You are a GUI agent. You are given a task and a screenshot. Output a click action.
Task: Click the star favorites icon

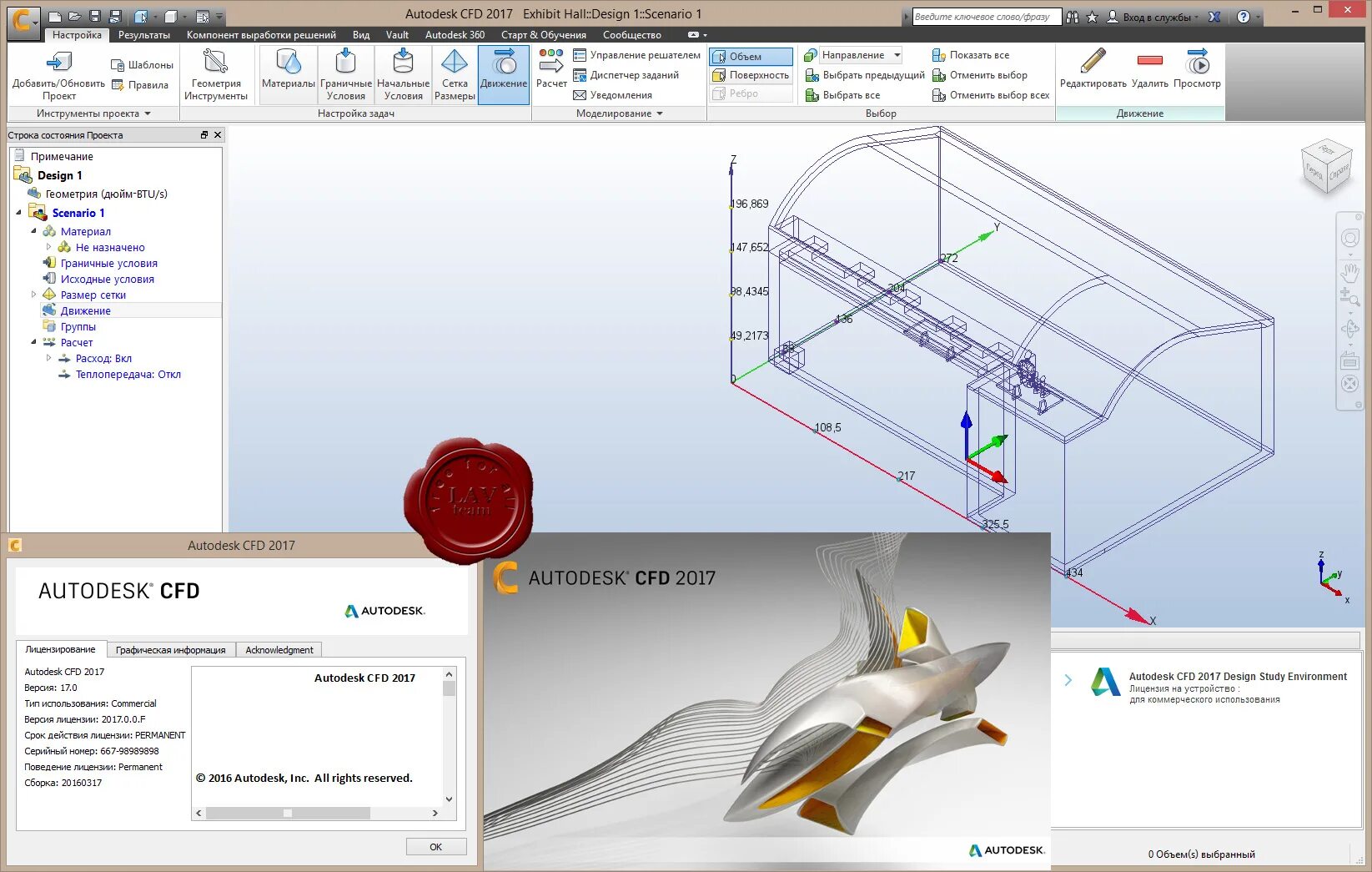coord(1093,17)
